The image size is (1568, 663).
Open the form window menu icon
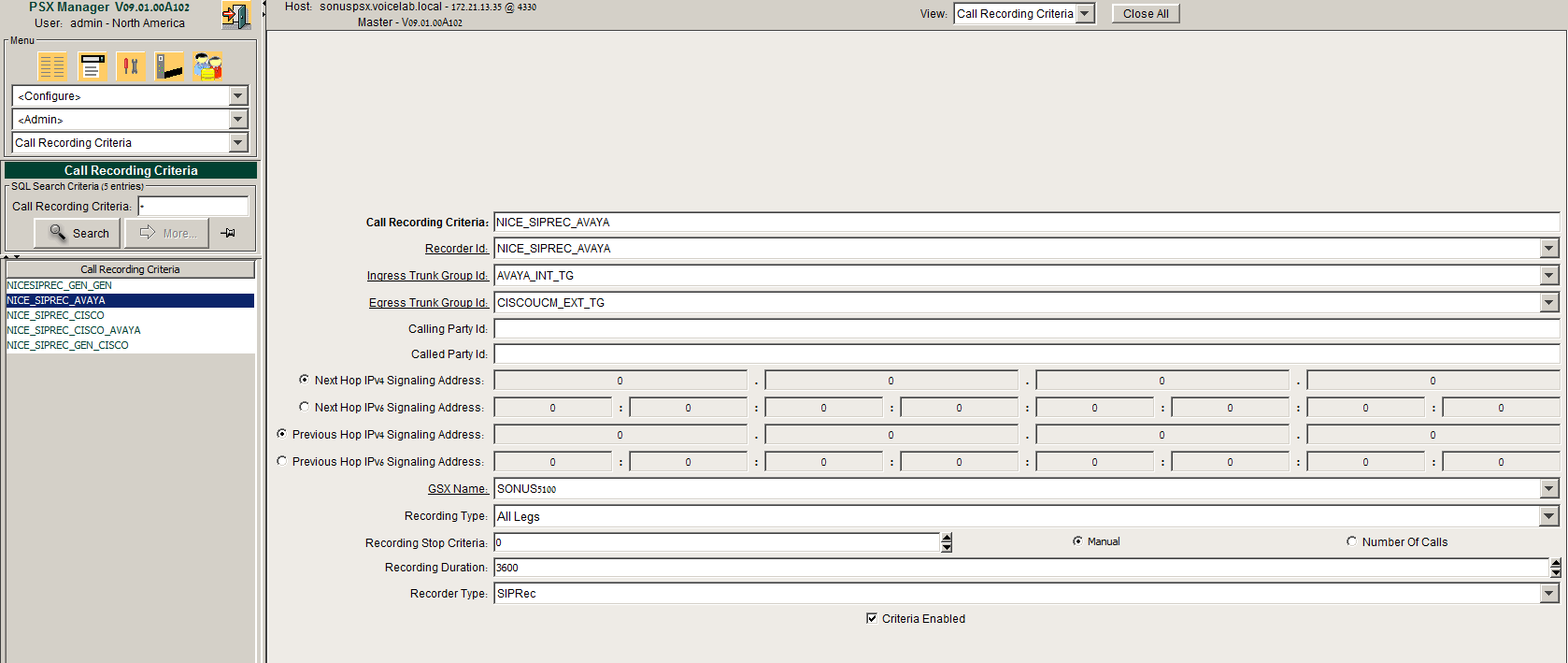coord(93,66)
